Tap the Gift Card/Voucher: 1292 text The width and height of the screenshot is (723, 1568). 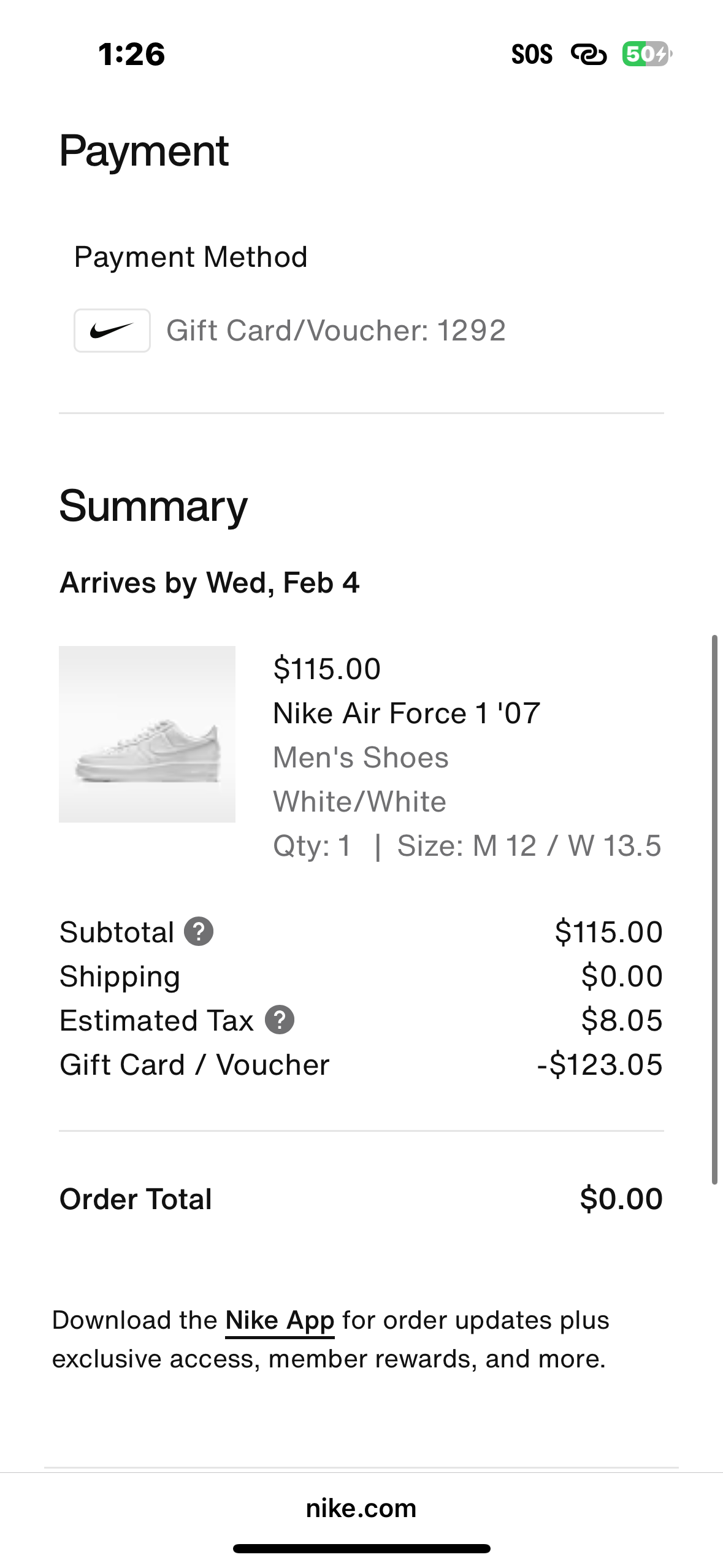point(336,331)
